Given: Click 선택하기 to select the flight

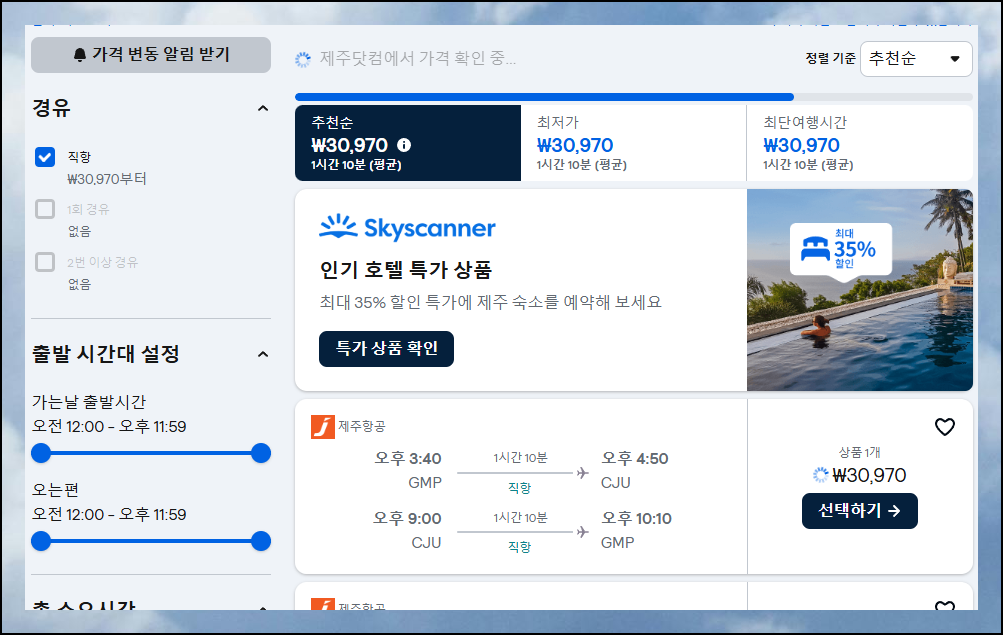Looking at the screenshot, I should tap(860, 511).
